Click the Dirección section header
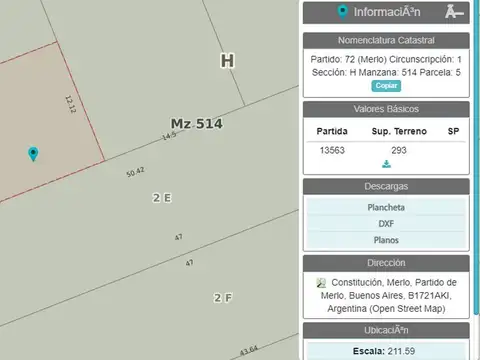480x360 pixels. coord(386,263)
